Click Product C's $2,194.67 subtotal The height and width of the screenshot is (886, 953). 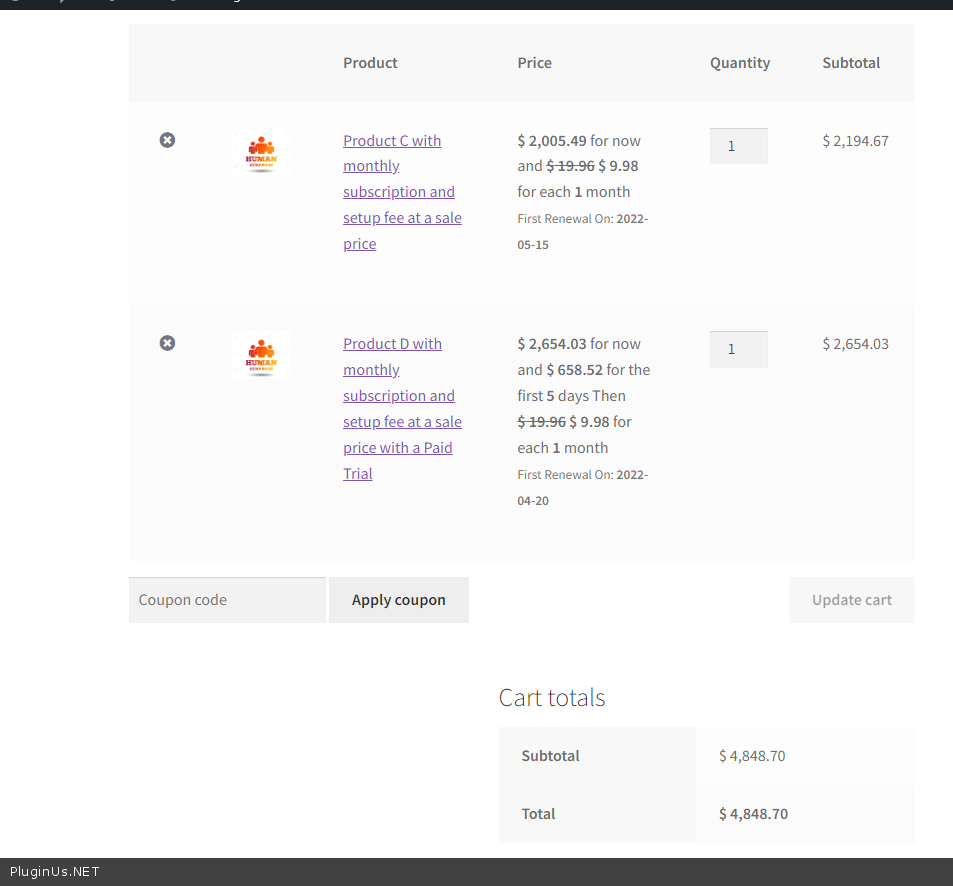(x=855, y=141)
